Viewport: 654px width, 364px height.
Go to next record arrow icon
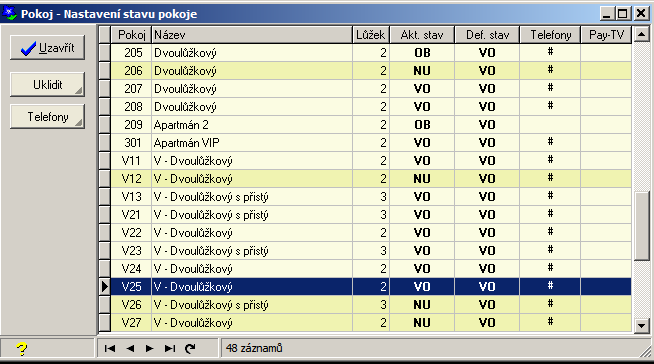coord(149,348)
